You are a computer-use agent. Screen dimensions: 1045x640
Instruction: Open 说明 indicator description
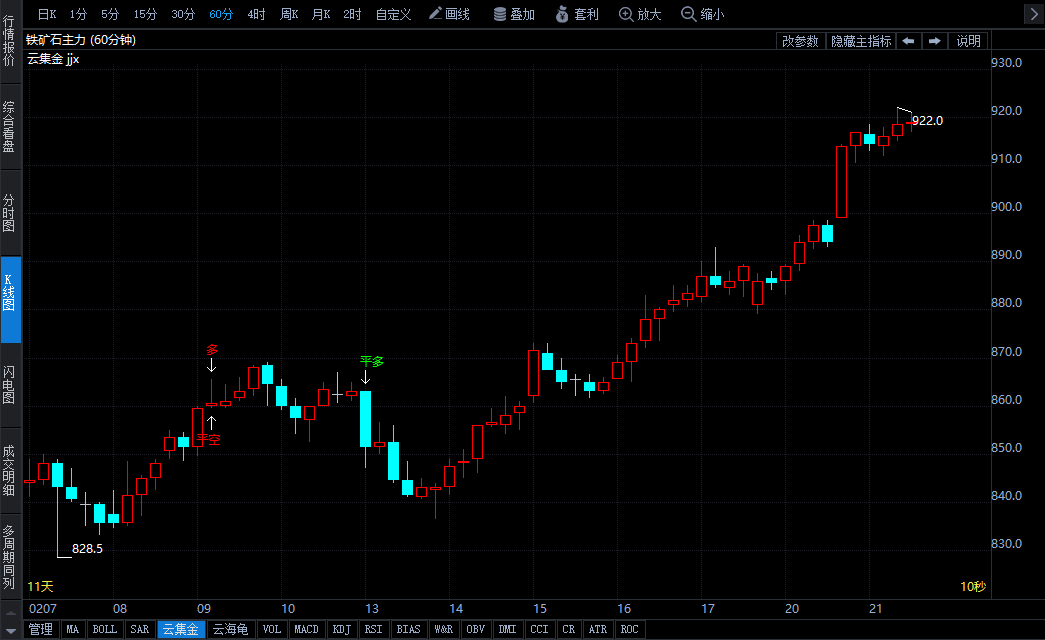click(968, 41)
